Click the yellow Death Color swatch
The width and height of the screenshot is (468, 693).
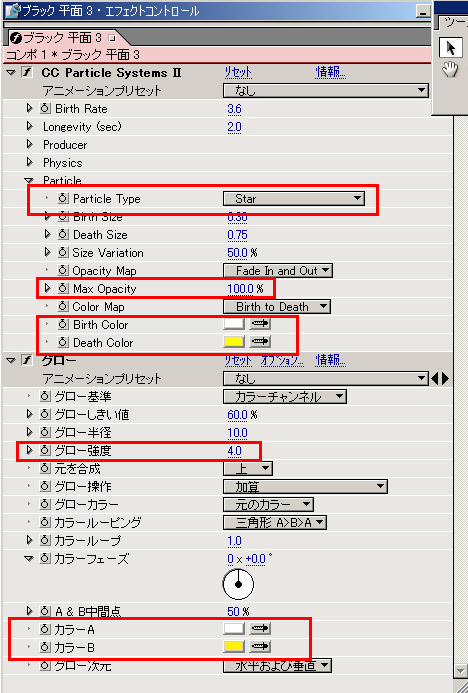click(x=234, y=342)
